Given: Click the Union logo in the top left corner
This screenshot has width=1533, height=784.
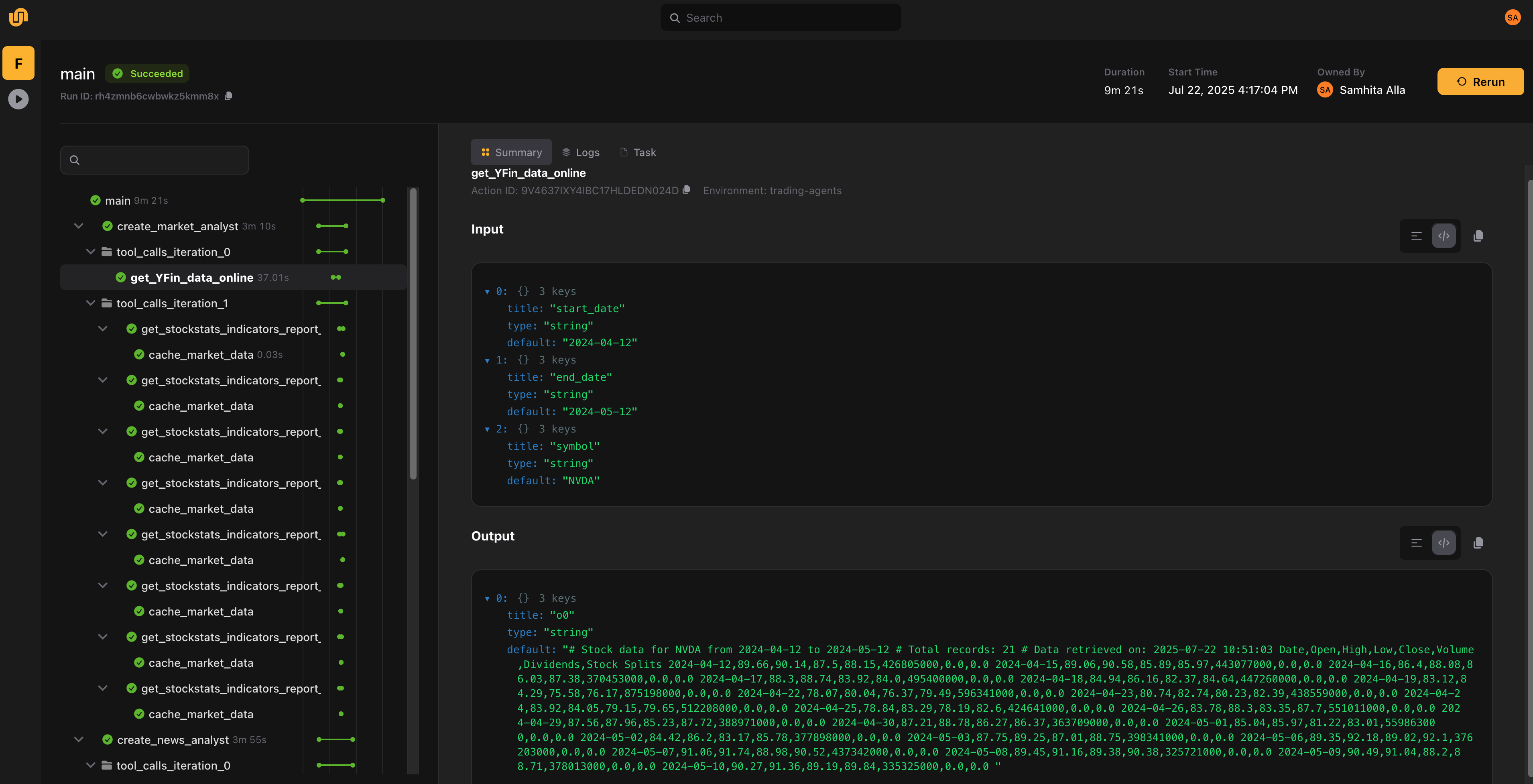Looking at the screenshot, I should (x=18, y=17).
